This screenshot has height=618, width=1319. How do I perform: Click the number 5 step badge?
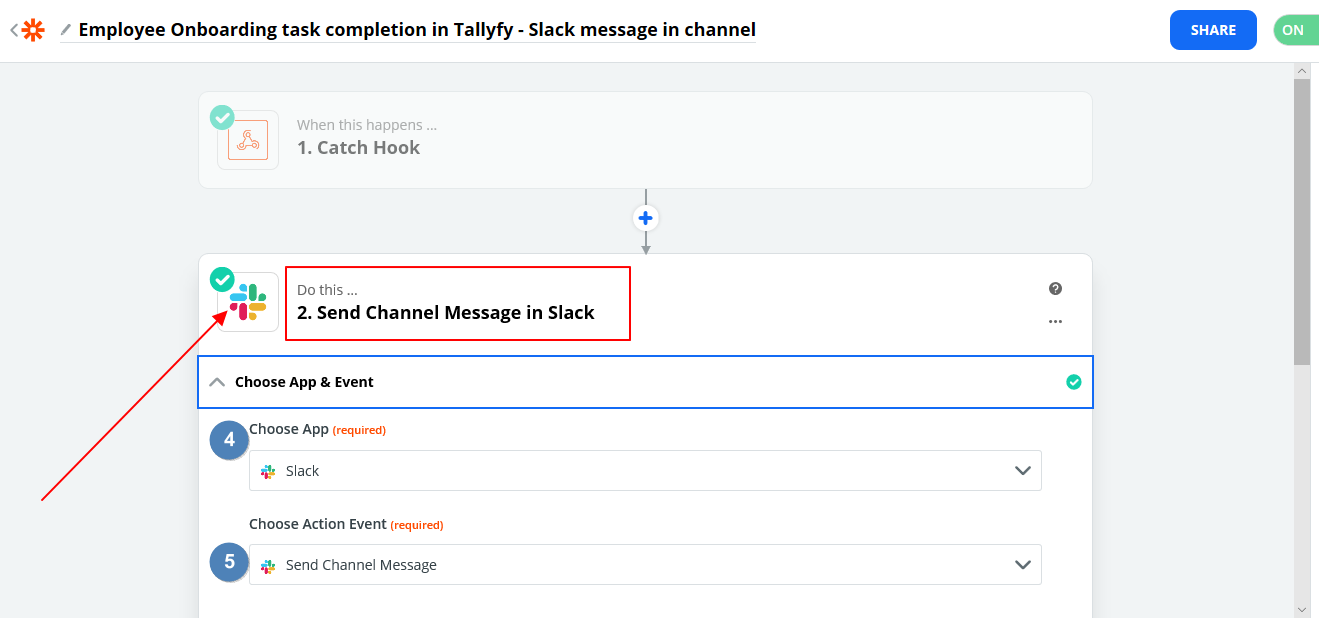(229, 562)
